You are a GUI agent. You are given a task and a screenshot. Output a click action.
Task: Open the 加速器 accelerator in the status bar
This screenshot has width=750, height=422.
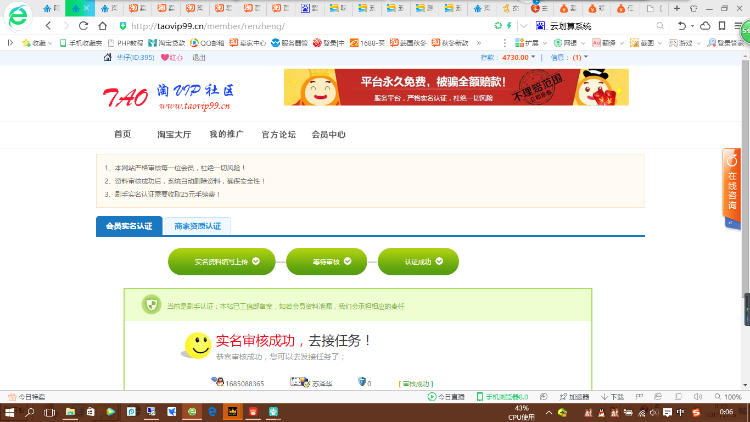click(574, 397)
